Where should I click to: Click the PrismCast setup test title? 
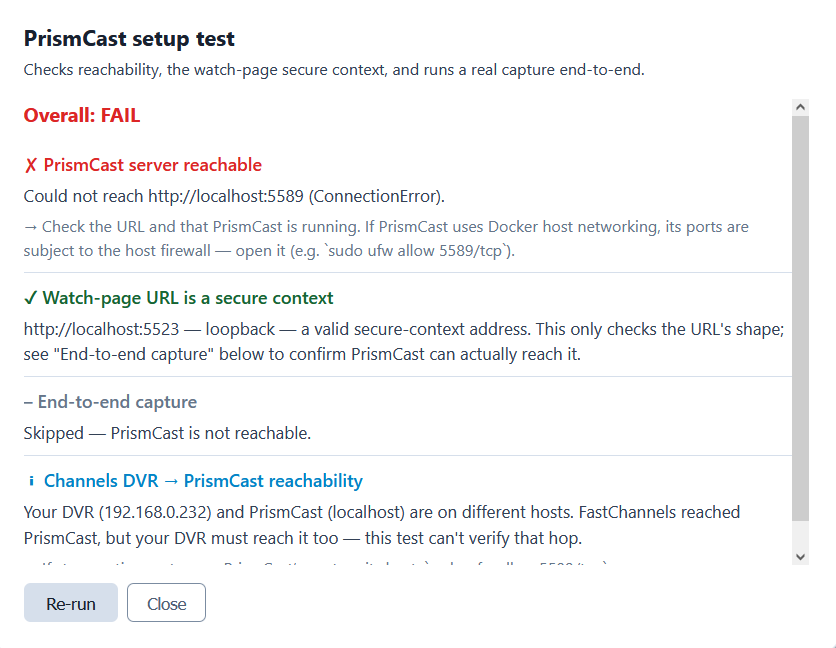pyautogui.click(x=129, y=39)
